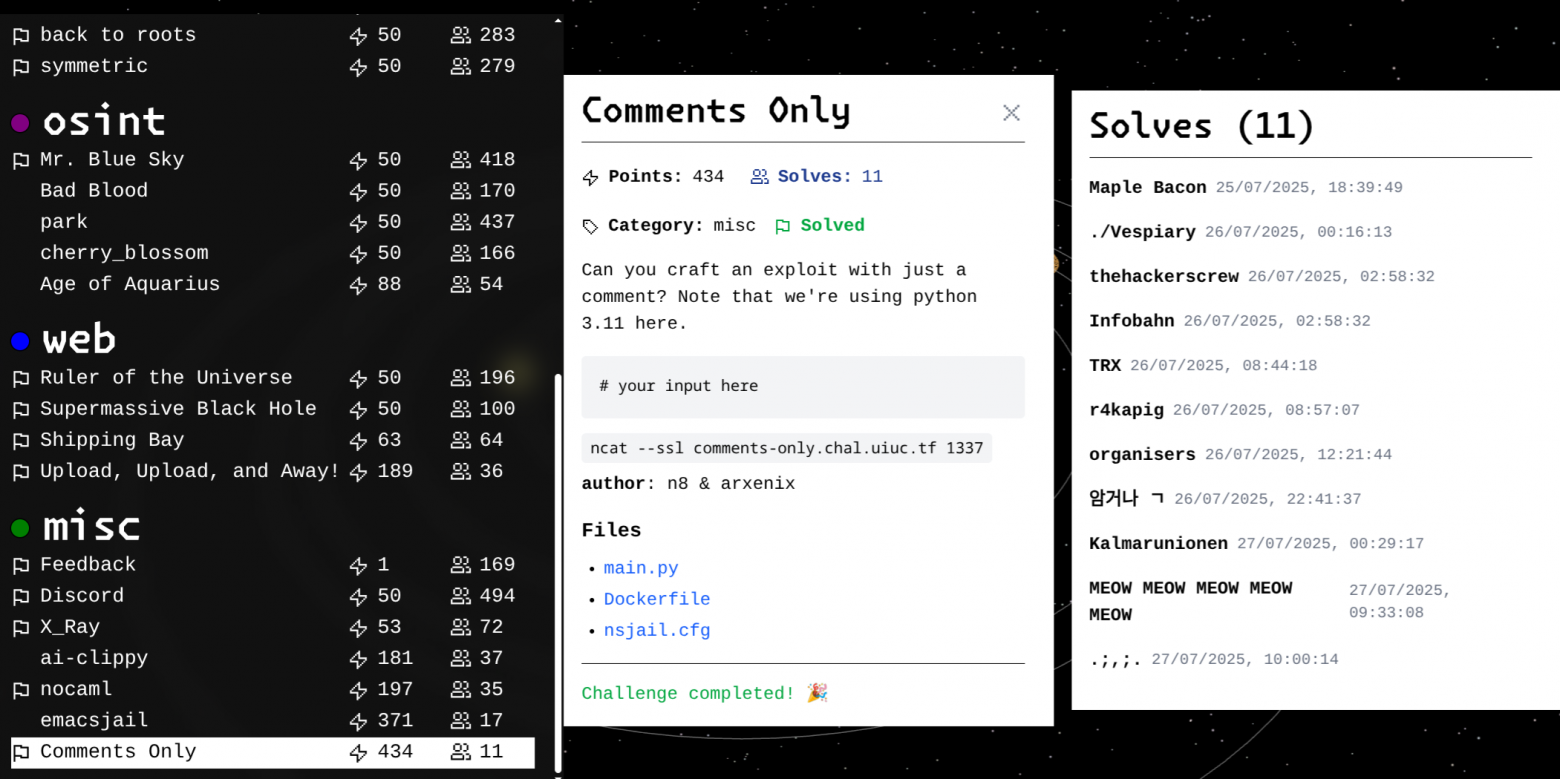Click the flag icon next to Mr. Blue Sky

[x=20, y=160]
